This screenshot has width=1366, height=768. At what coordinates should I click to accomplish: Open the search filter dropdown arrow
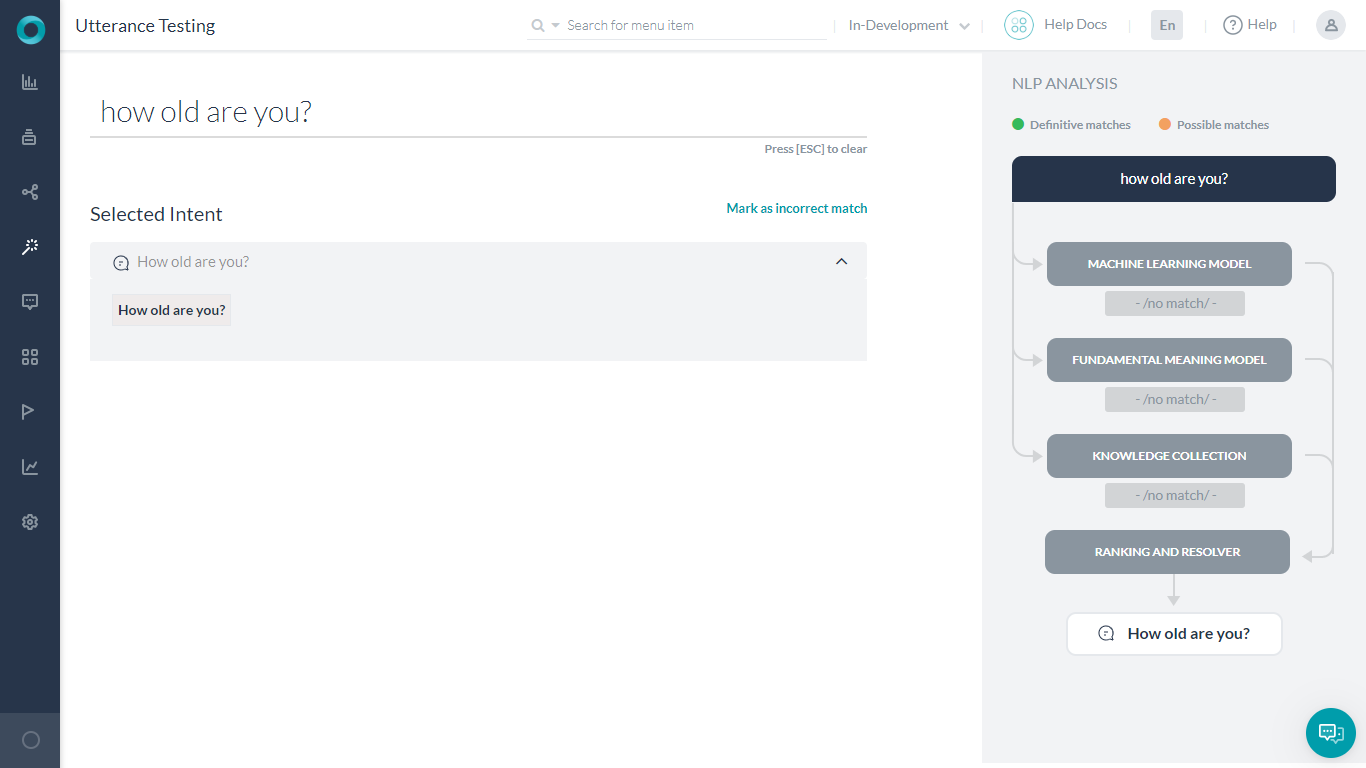[x=553, y=25]
